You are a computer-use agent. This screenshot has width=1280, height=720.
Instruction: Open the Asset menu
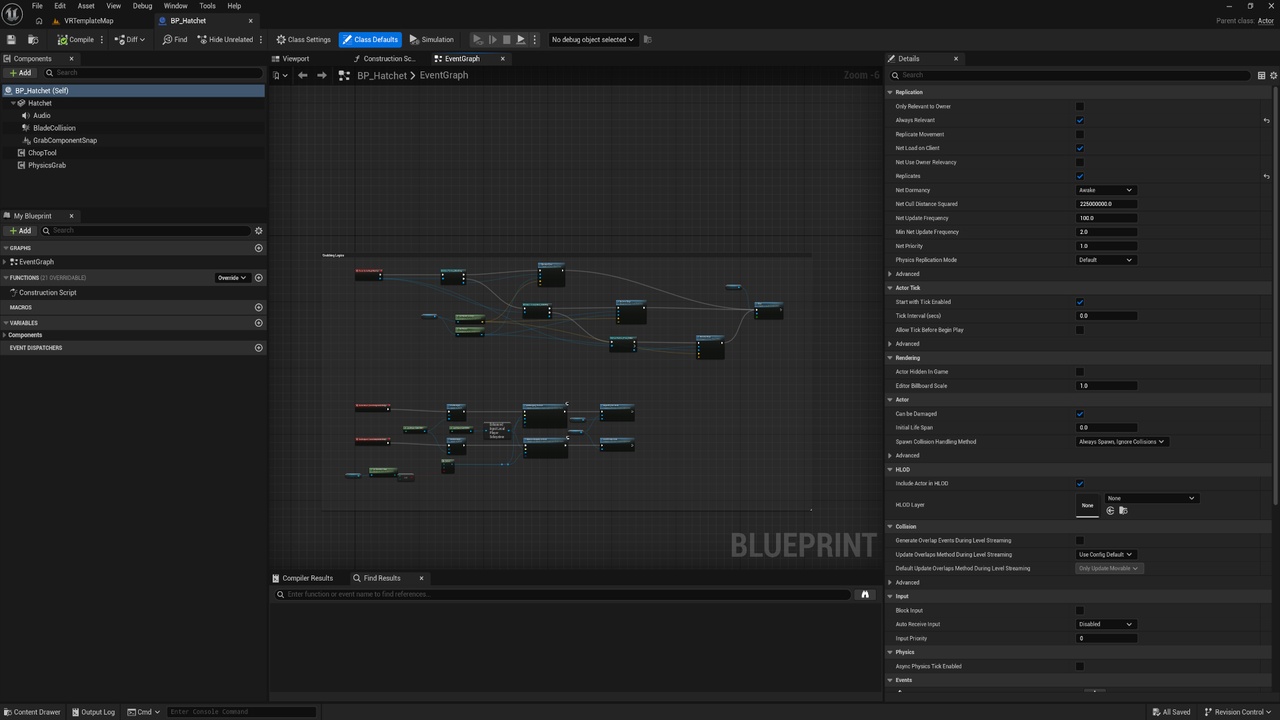pyautogui.click(x=86, y=6)
